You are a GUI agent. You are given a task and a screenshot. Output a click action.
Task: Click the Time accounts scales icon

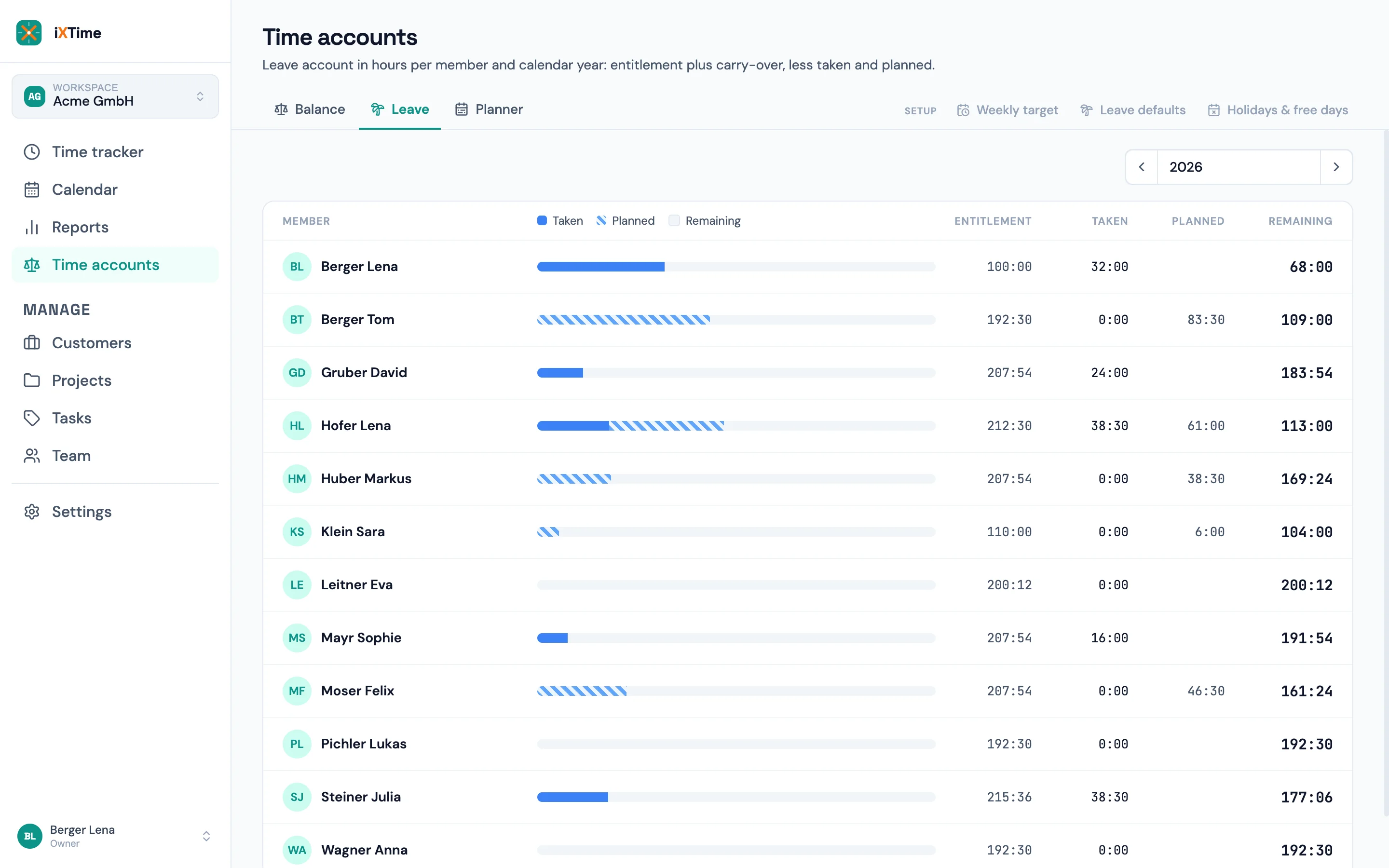coord(31,265)
